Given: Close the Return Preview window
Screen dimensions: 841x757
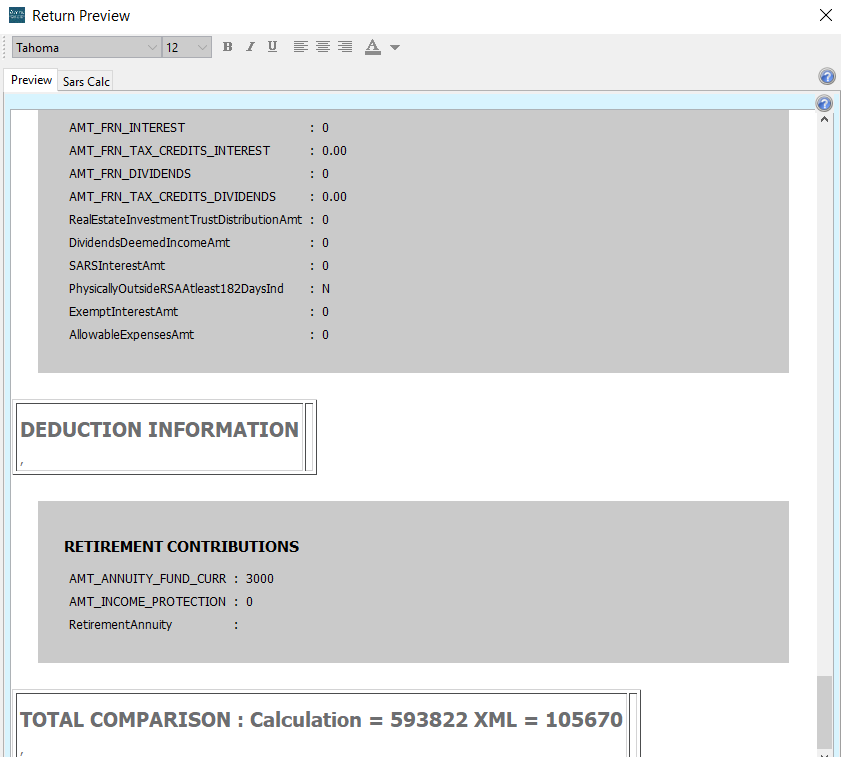Looking at the screenshot, I should point(825,15).
